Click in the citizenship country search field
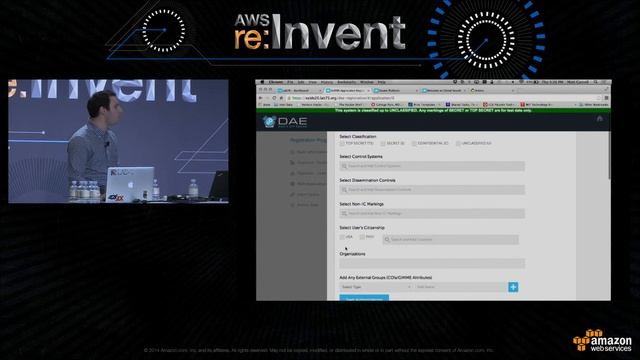This screenshot has height=360, width=640. (451, 240)
